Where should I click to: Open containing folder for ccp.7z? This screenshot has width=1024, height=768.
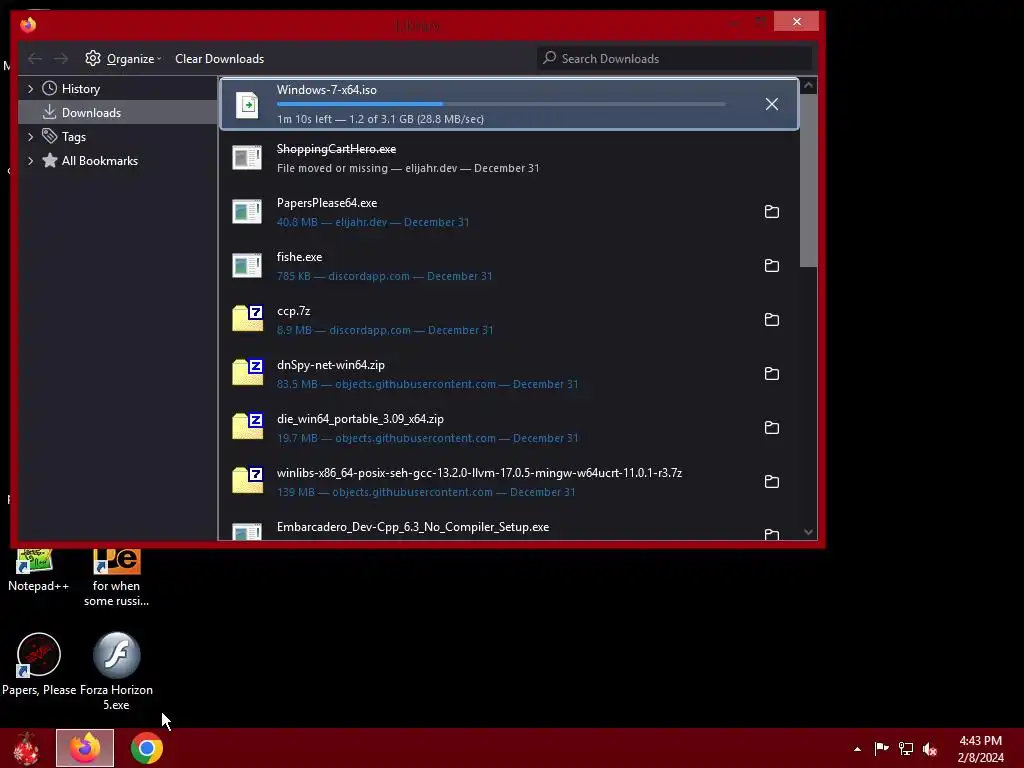point(771,319)
